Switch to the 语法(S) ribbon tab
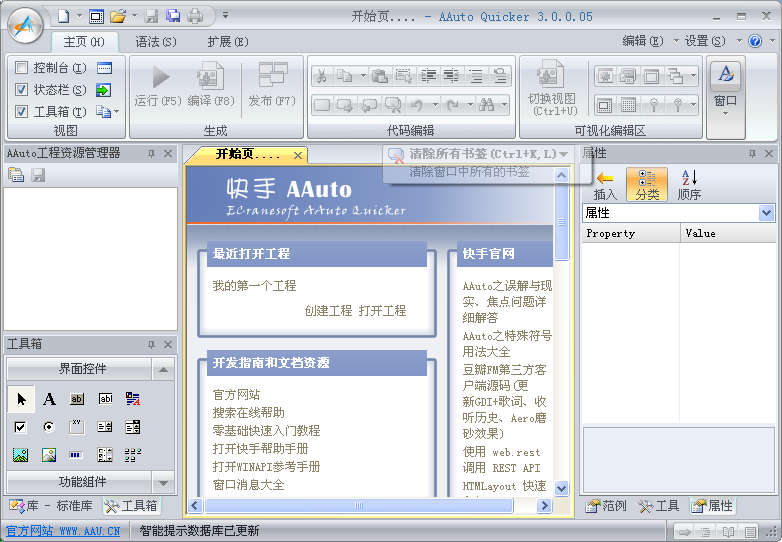782x542 pixels. pyautogui.click(x=156, y=42)
